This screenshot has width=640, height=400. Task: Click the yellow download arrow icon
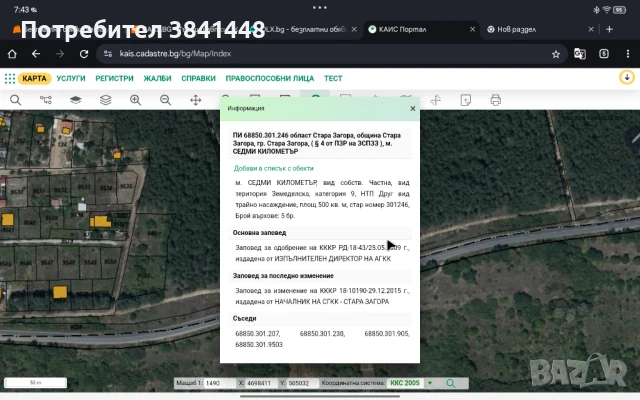626,78
